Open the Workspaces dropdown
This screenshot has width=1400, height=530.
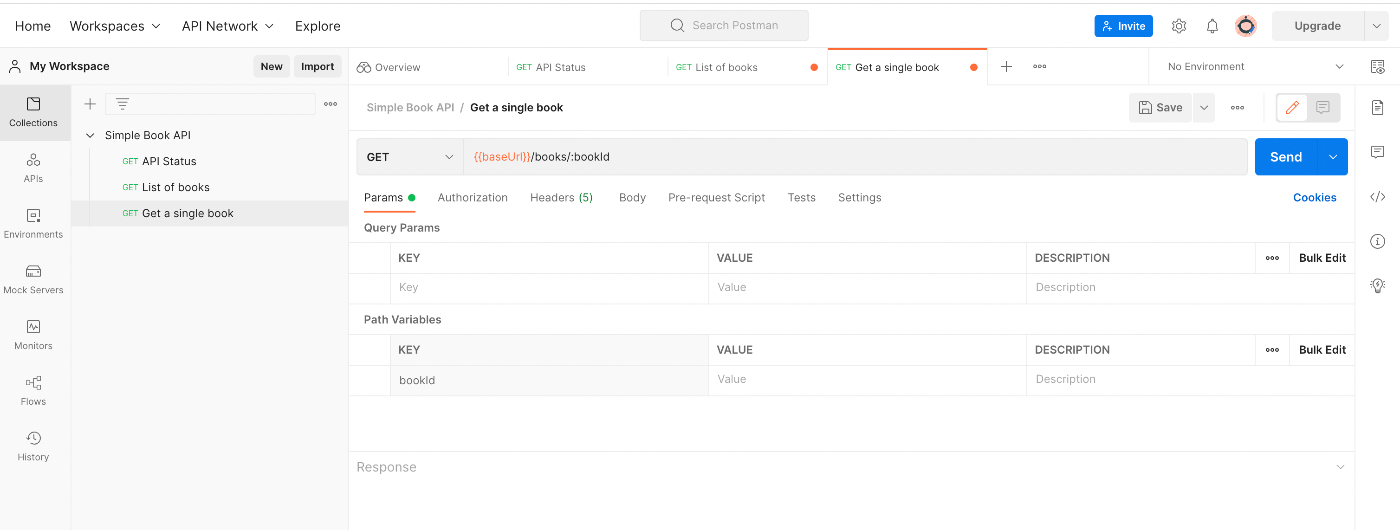pos(115,26)
